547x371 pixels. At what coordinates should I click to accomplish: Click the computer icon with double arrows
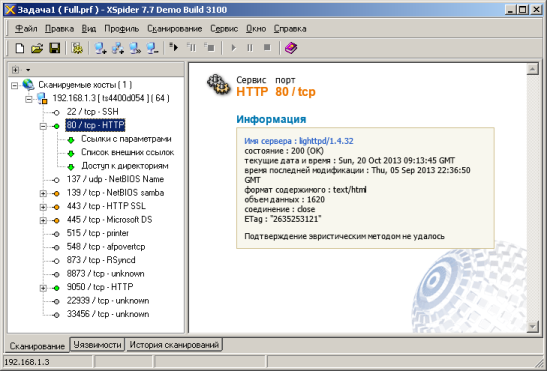[135, 48]
